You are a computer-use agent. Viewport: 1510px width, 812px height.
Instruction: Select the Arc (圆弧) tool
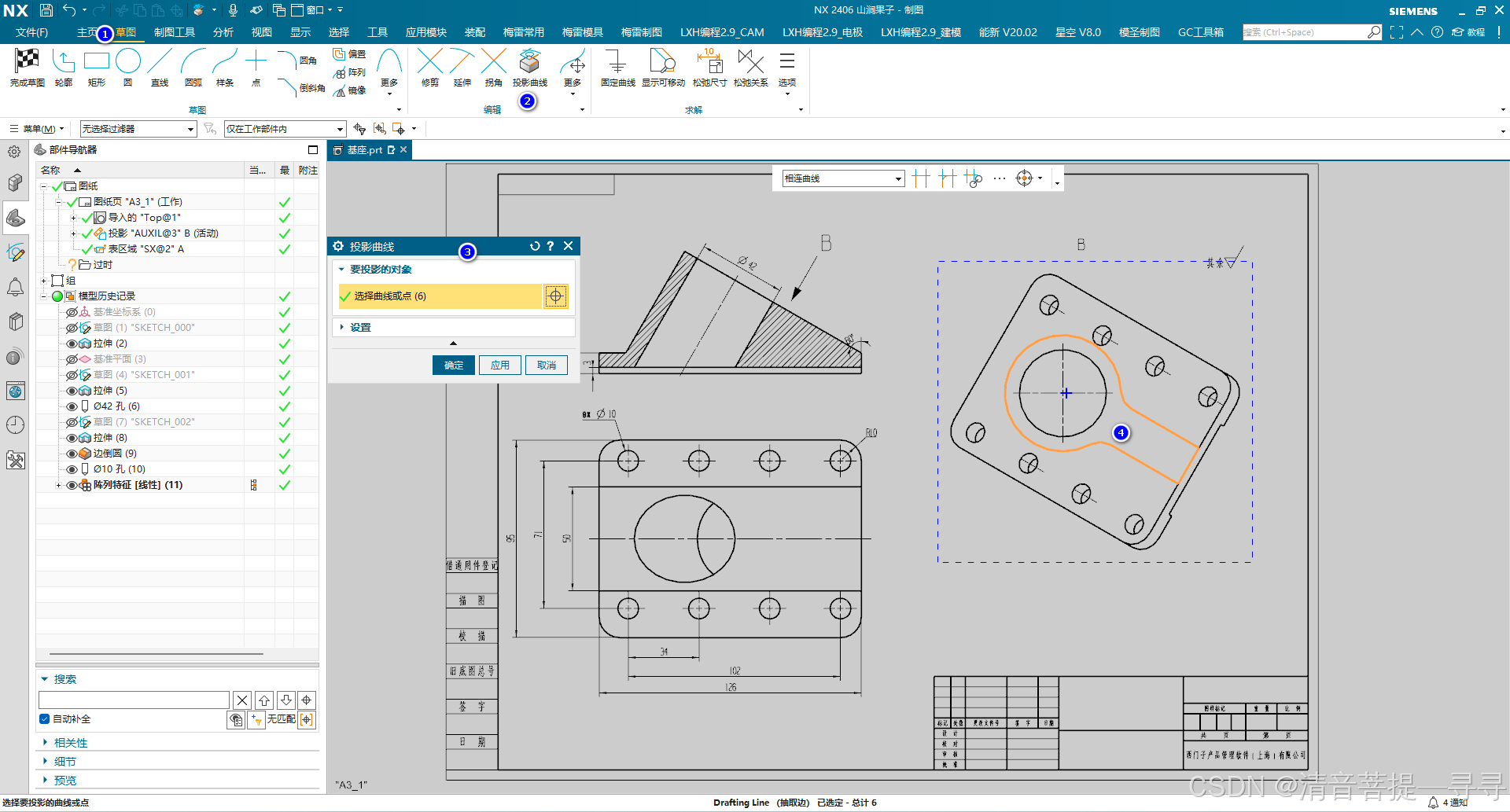click(x=193, y=61)
